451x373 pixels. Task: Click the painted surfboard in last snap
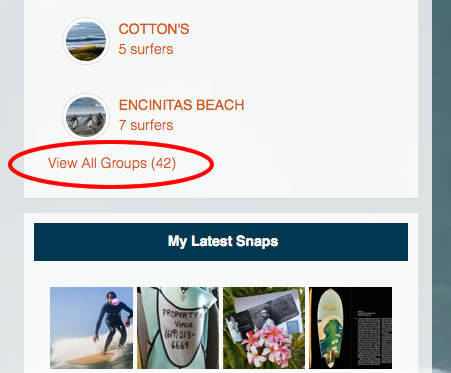[330, 328]
